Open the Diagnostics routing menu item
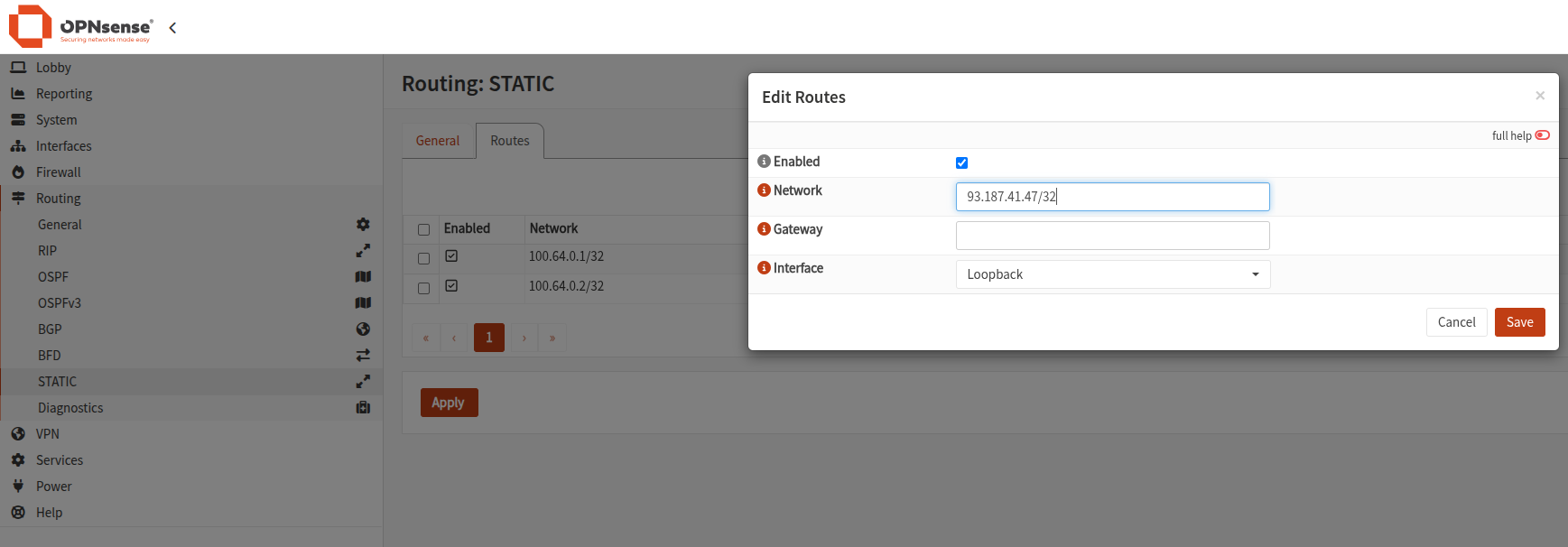Screen dimensions: 1568x547 [x=70, y=407]
